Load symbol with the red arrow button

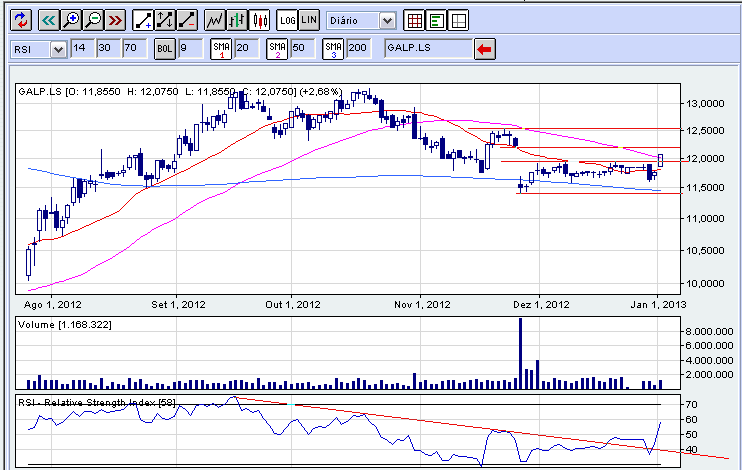click(x=485, y=49)
